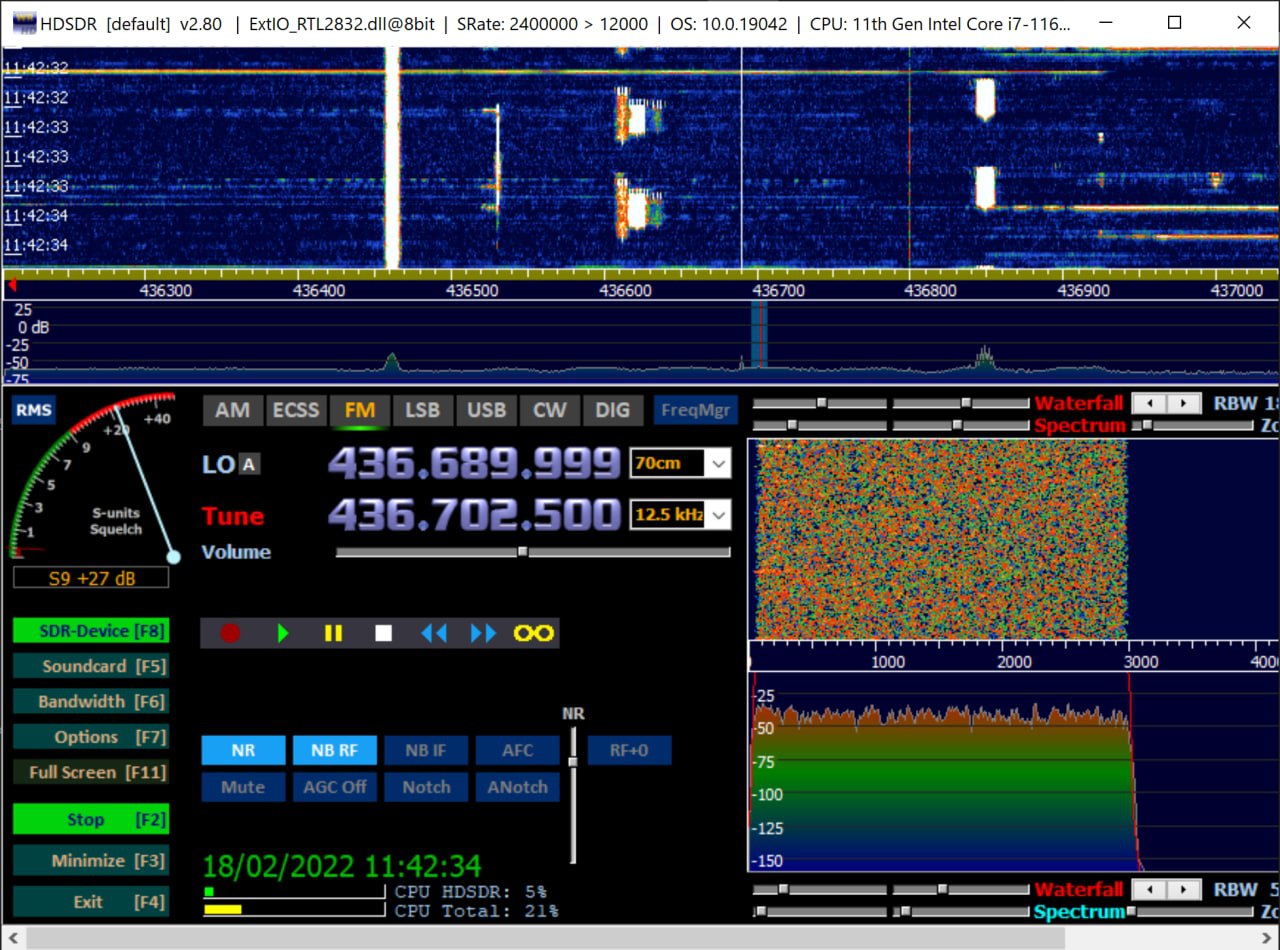Expand the 12.5 kHz step dropdown

[718, 516]
